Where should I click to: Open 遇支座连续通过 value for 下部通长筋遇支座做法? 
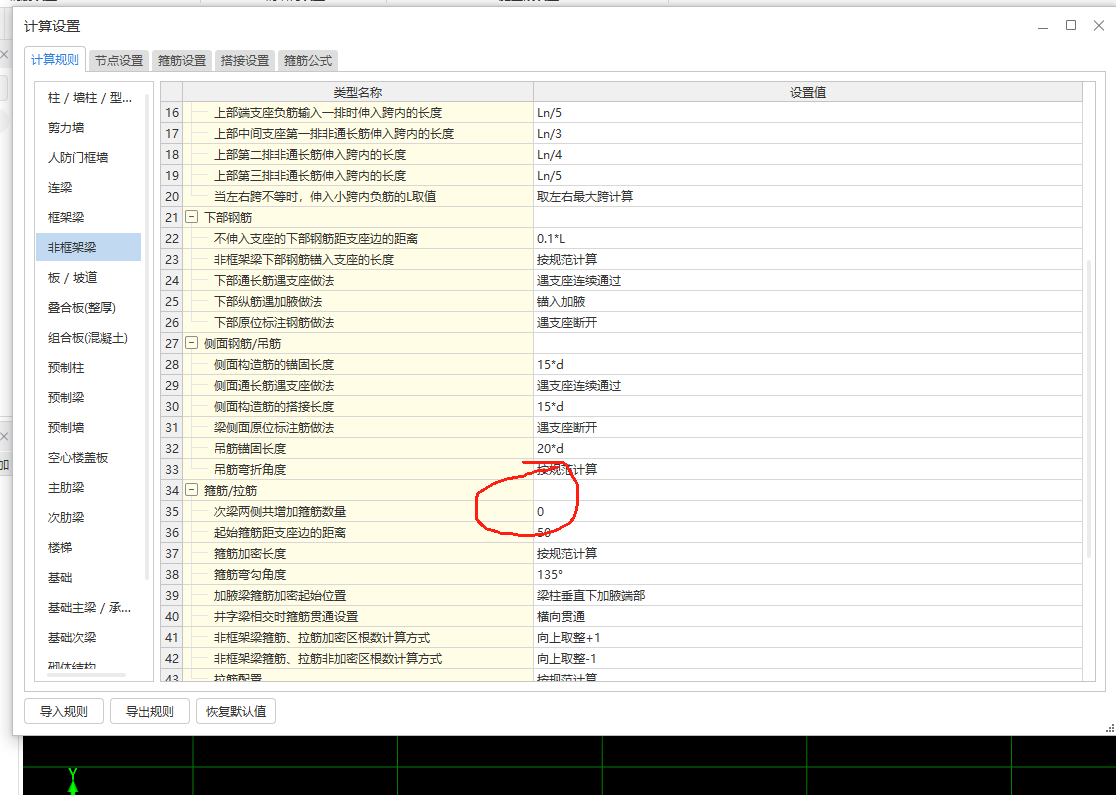(x=808, y=280)
